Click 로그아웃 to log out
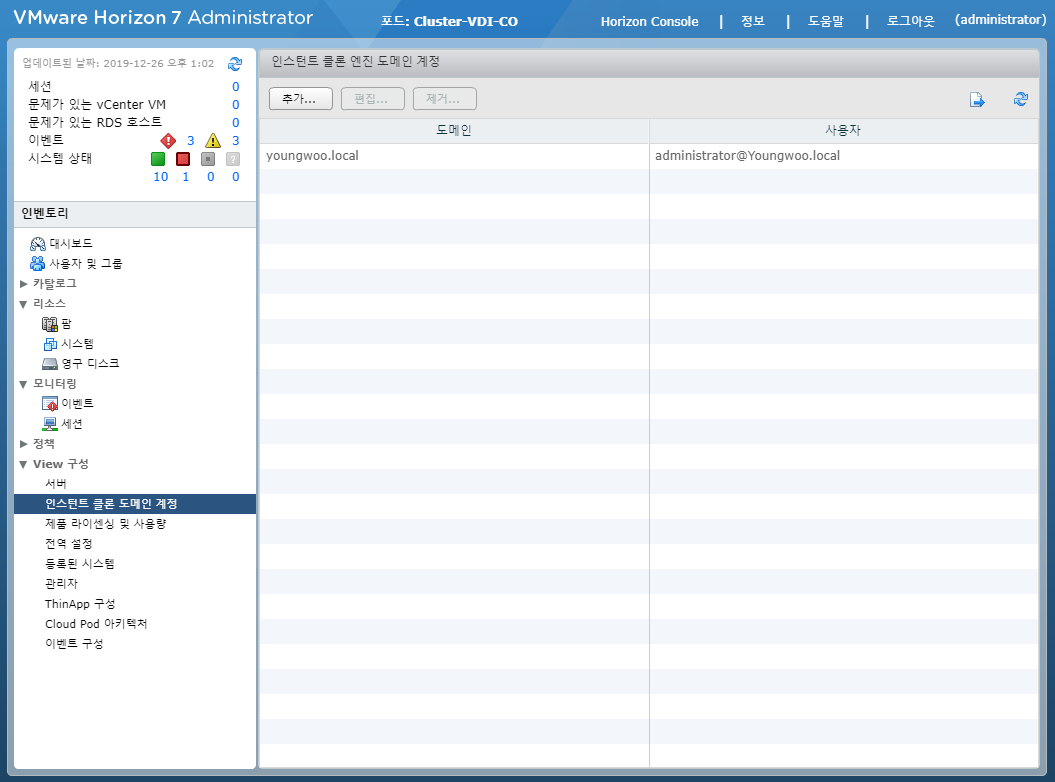The image size is (1055, 782). (x=910, y=21)
